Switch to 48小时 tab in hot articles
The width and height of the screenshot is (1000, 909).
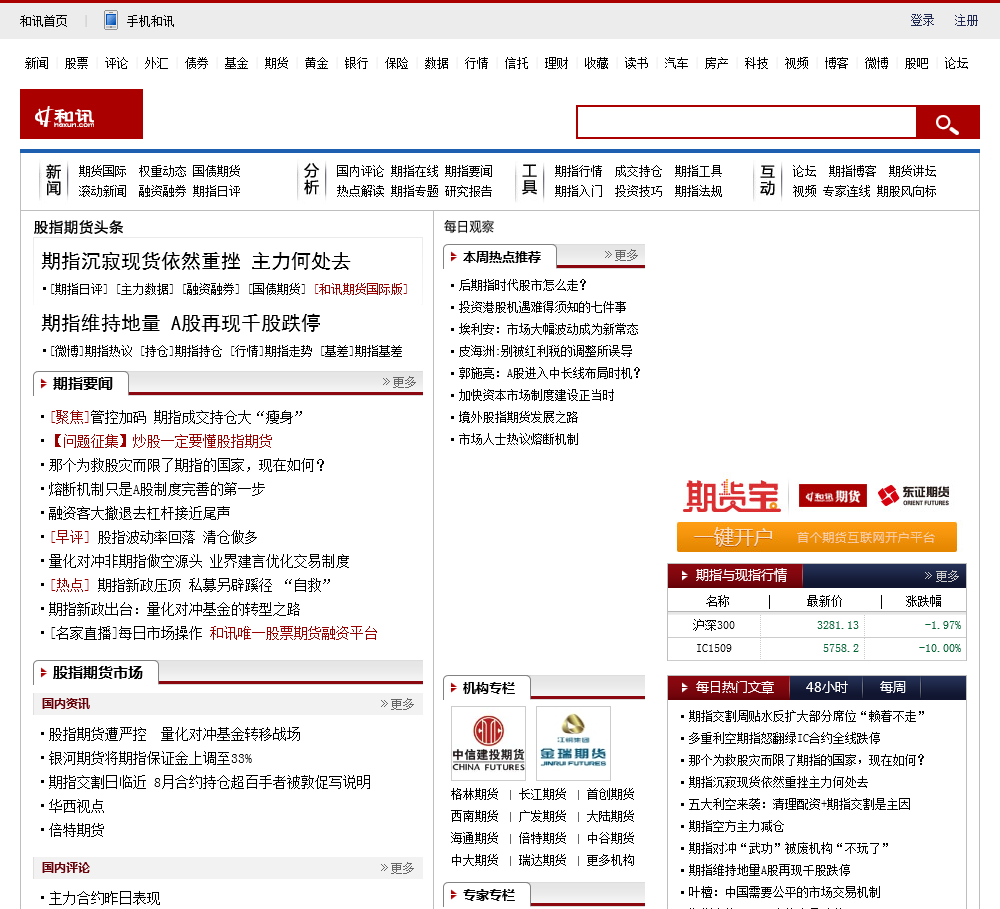[x=827, y=688]
